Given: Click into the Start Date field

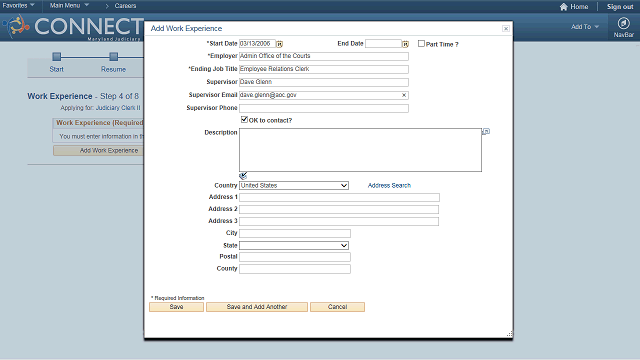Looking at the screenshot, I should [x=257, y=44].
